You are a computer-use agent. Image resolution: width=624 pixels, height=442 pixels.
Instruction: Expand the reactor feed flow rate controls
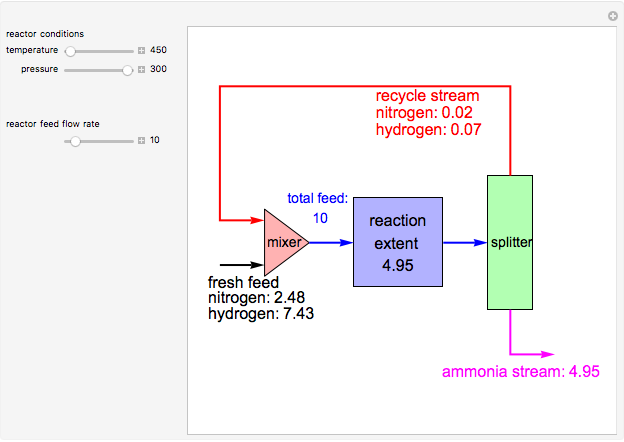point(141,141)
